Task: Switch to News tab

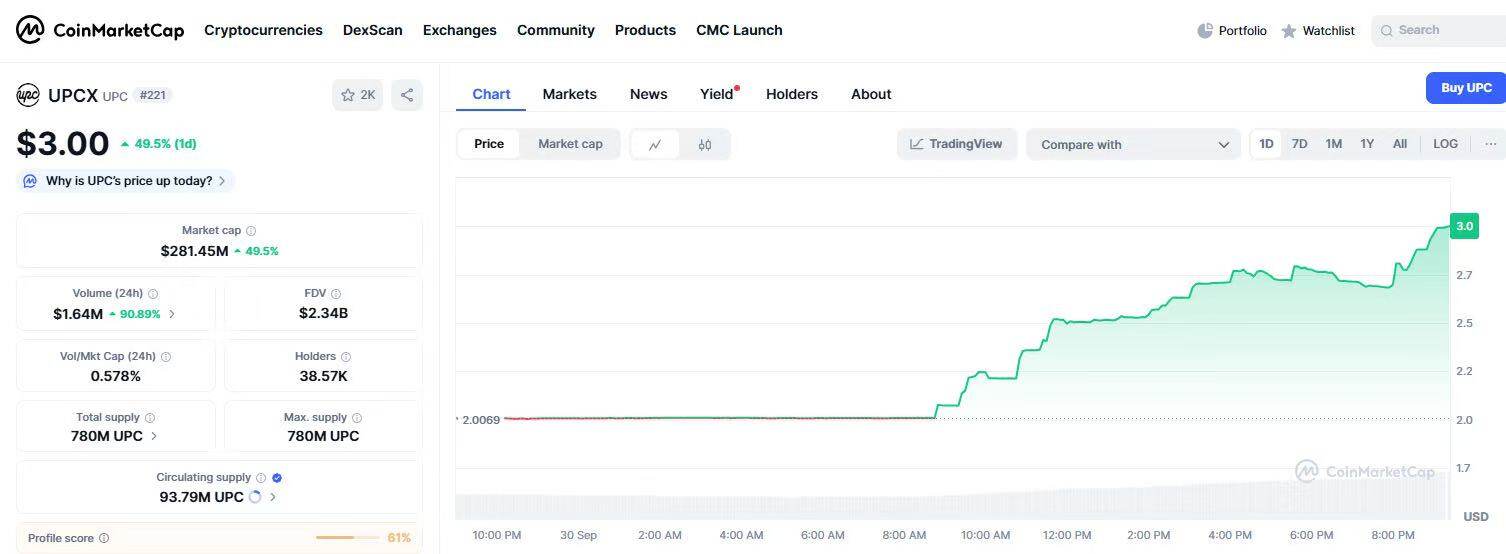Action: [648, 94]
